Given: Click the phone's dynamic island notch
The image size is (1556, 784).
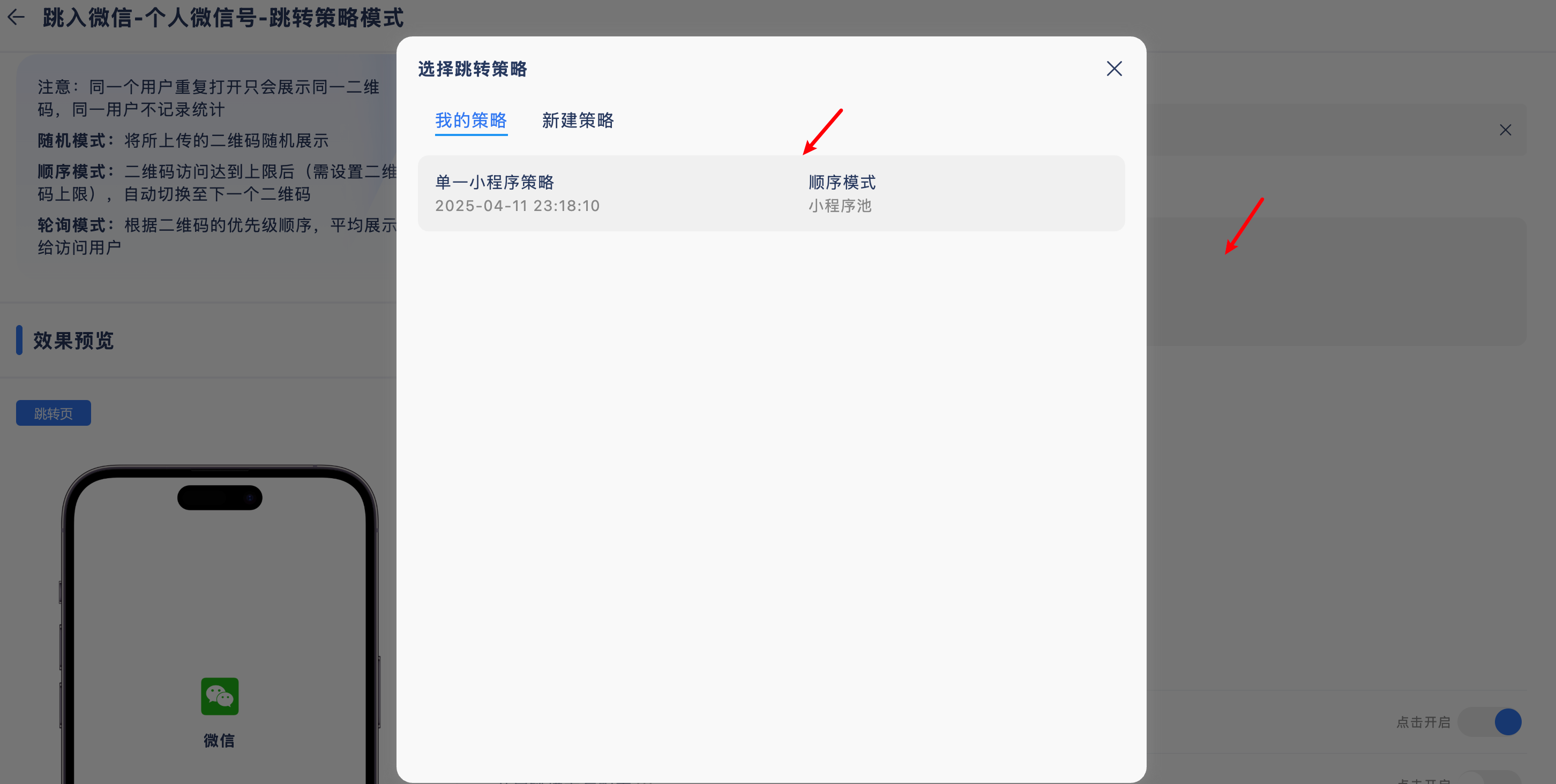Looking at the screenshot, I should tap(219, 497).
